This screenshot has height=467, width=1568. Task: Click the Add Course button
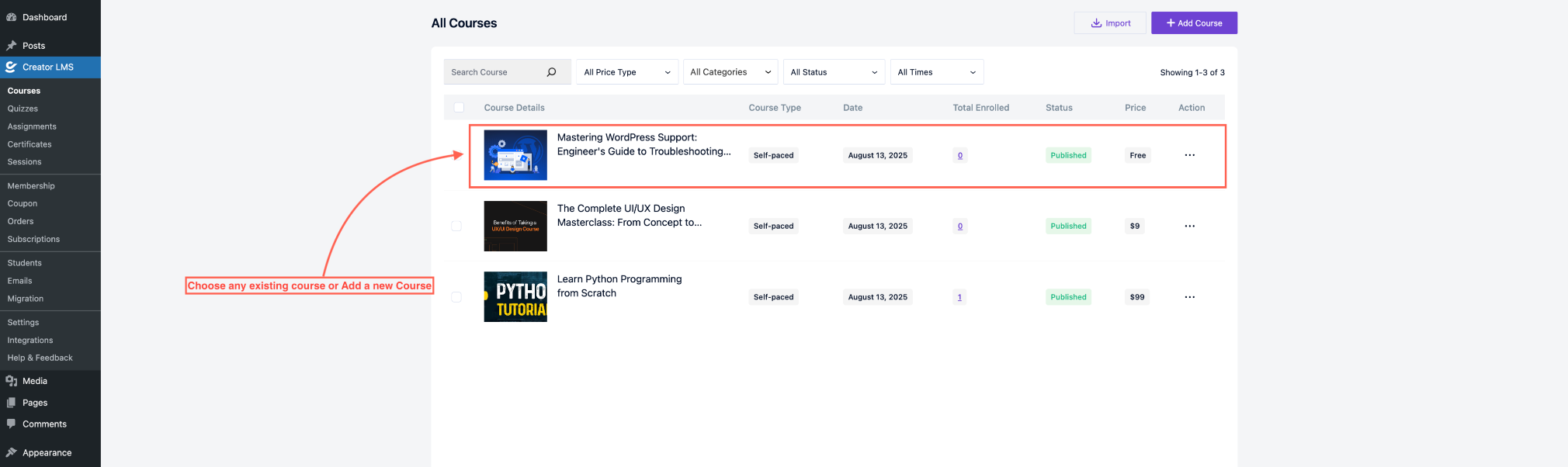(x=1193, y=23)
